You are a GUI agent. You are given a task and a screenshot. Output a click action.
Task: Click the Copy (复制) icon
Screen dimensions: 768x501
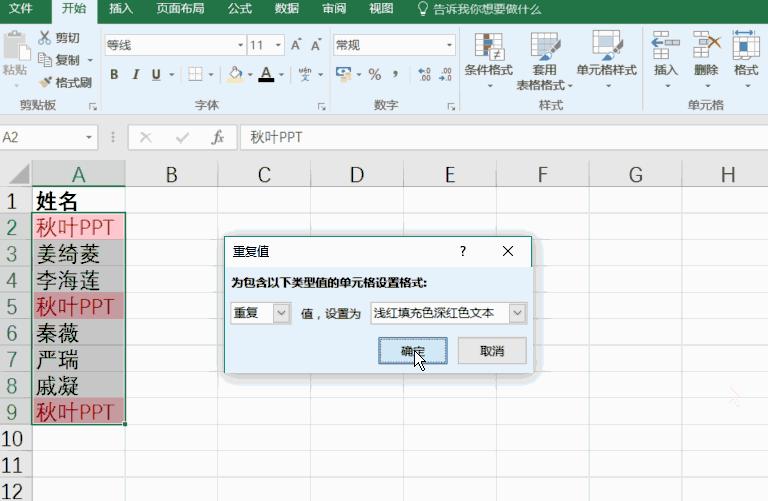(x=45, y=60)
